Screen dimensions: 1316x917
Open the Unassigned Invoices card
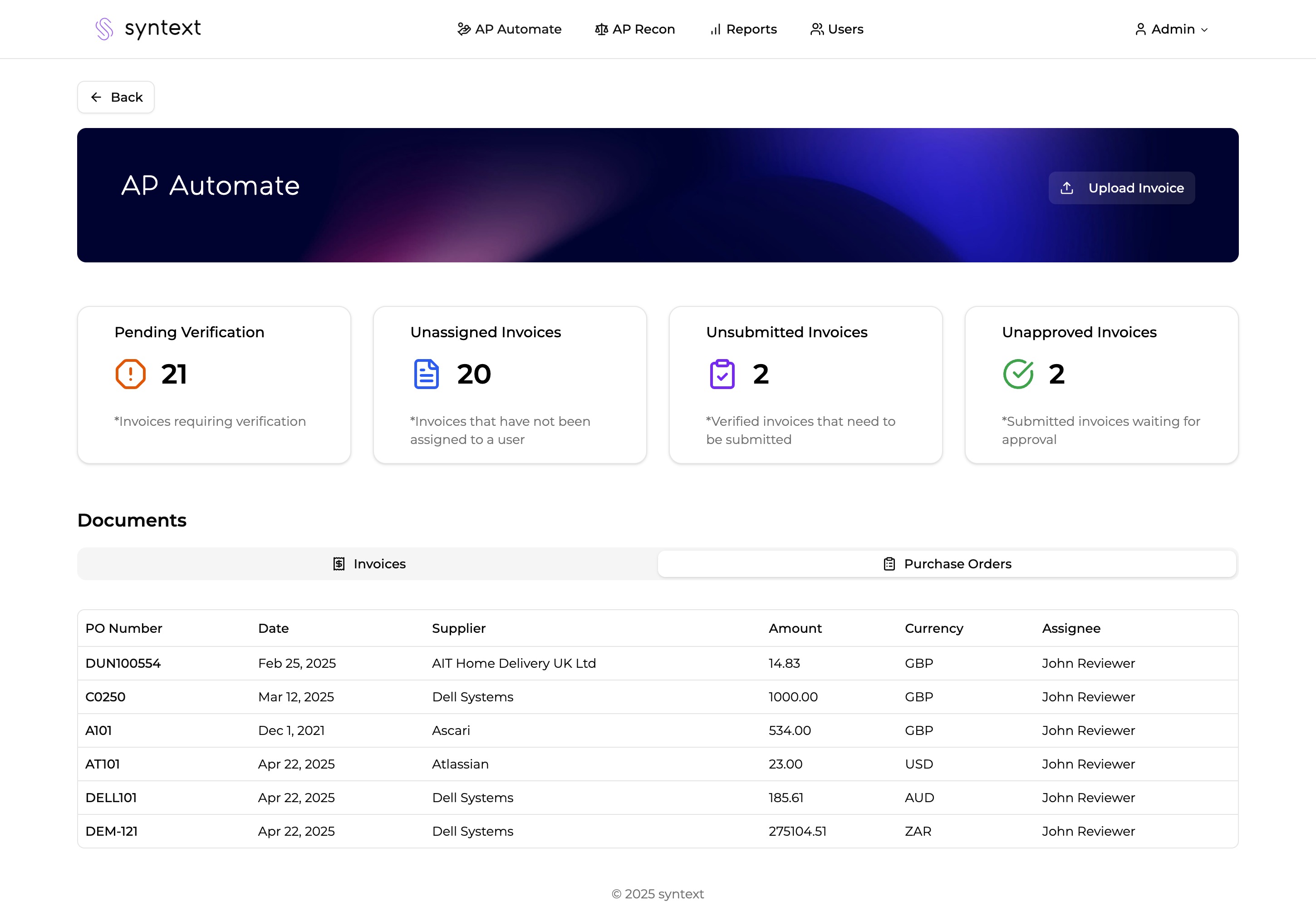[510, 384]
